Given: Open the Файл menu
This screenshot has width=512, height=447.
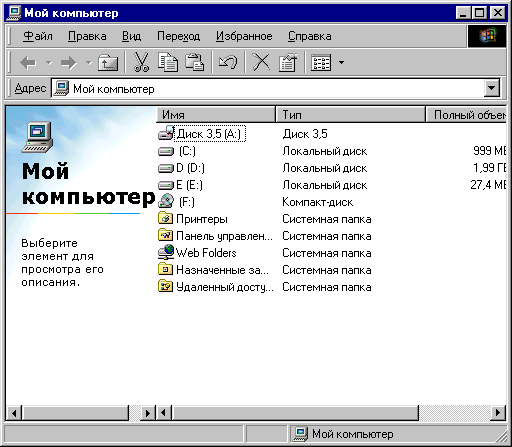Looking at the screenshot, I should tap(37, 36).
